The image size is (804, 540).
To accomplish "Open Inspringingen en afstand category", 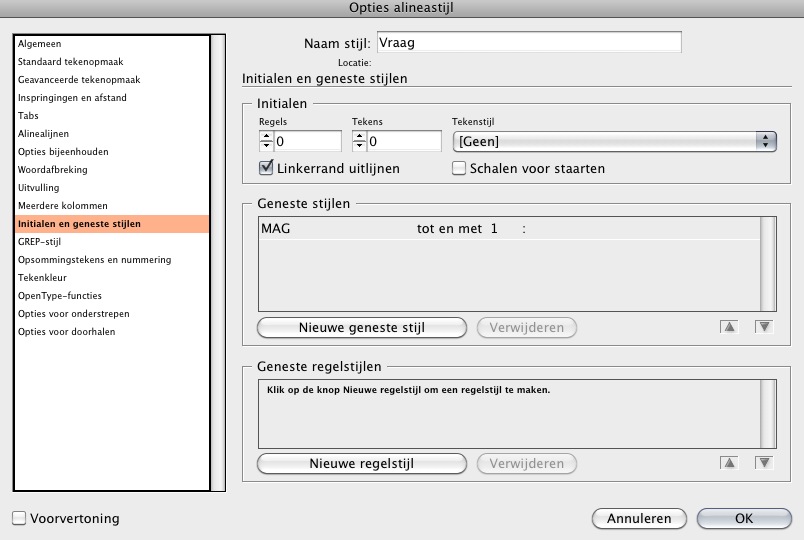I will [x=112, y=97].
